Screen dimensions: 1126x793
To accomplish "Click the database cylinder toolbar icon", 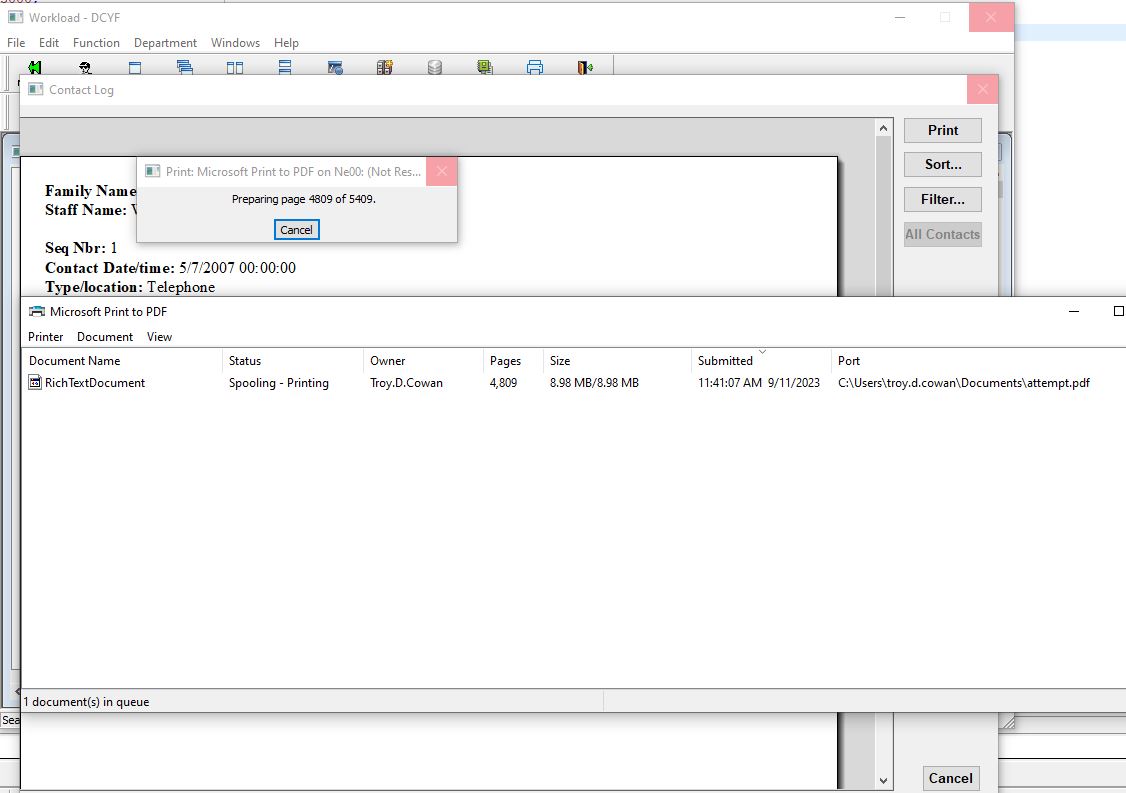I will [x=434, y=68].
